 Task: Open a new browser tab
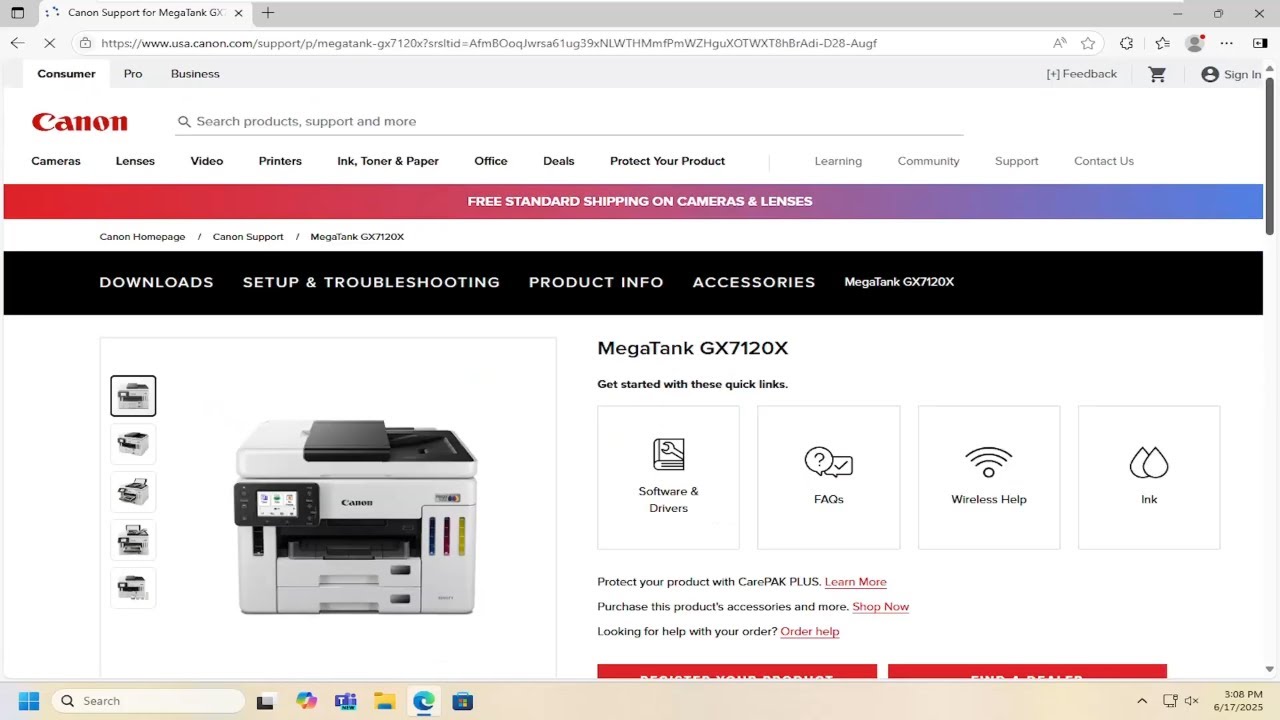268,13
